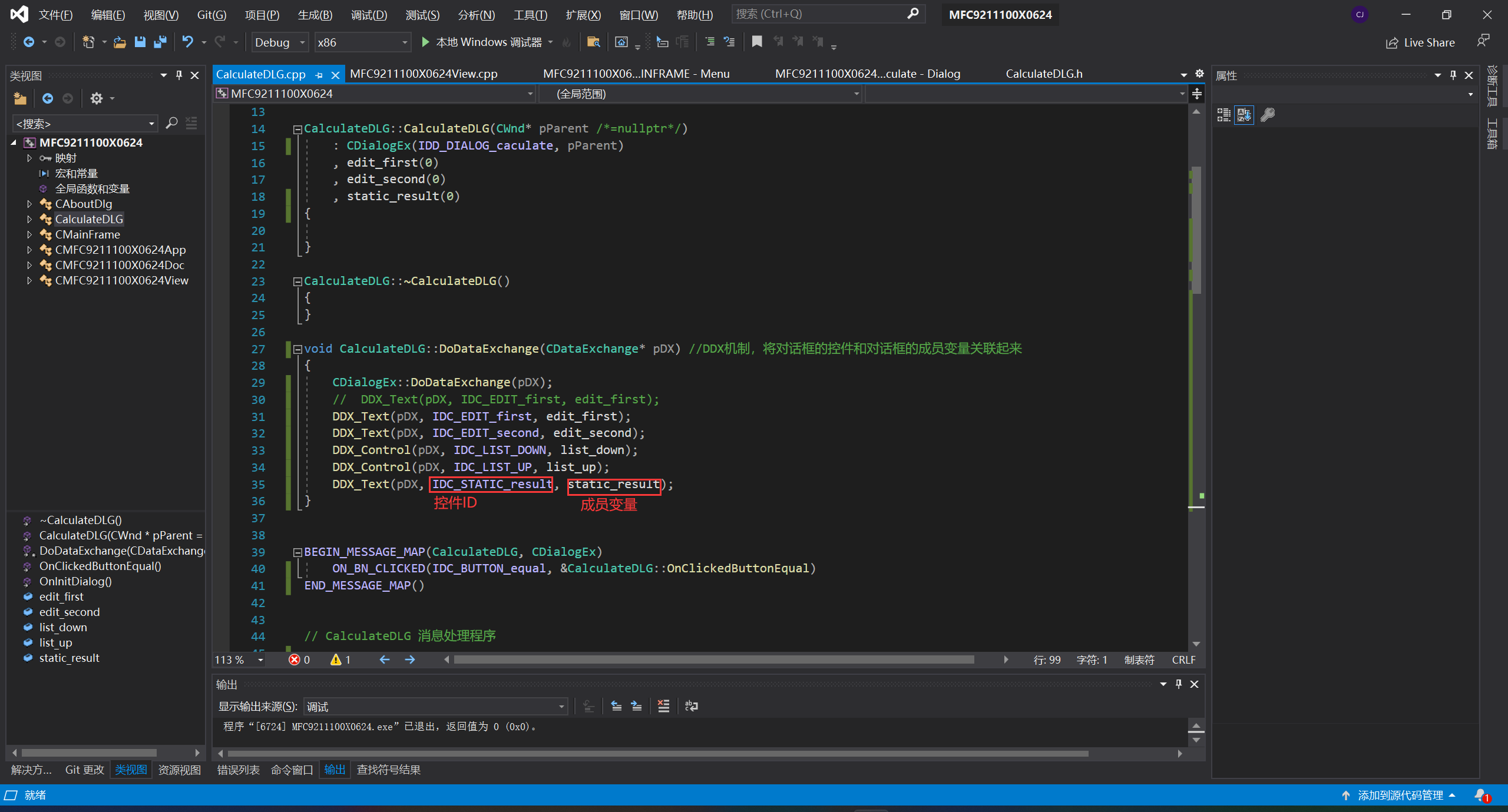Click Add to Source Control in status bar
Screen dimensions: 1508x812
pos(1400,795)
